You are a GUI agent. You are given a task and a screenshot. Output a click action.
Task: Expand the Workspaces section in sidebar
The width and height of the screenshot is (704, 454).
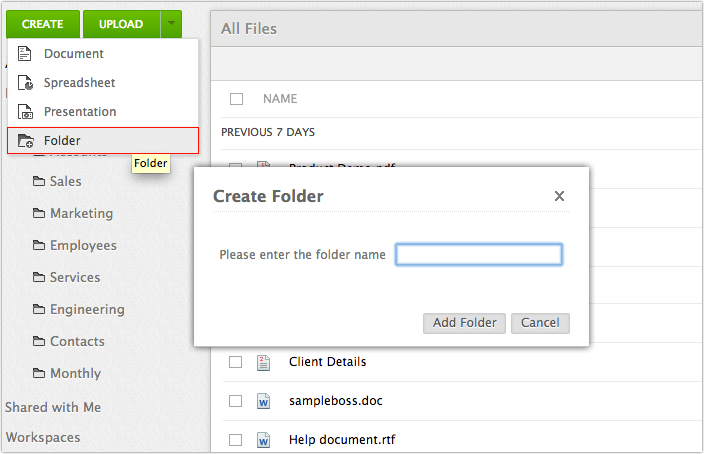(43, 437)
